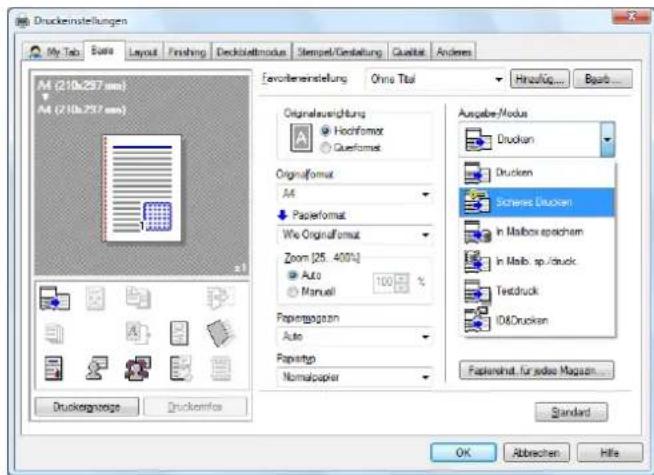Click the greyed page with letter A icon
Screen dimensions: 654x475
coord(138,333)
